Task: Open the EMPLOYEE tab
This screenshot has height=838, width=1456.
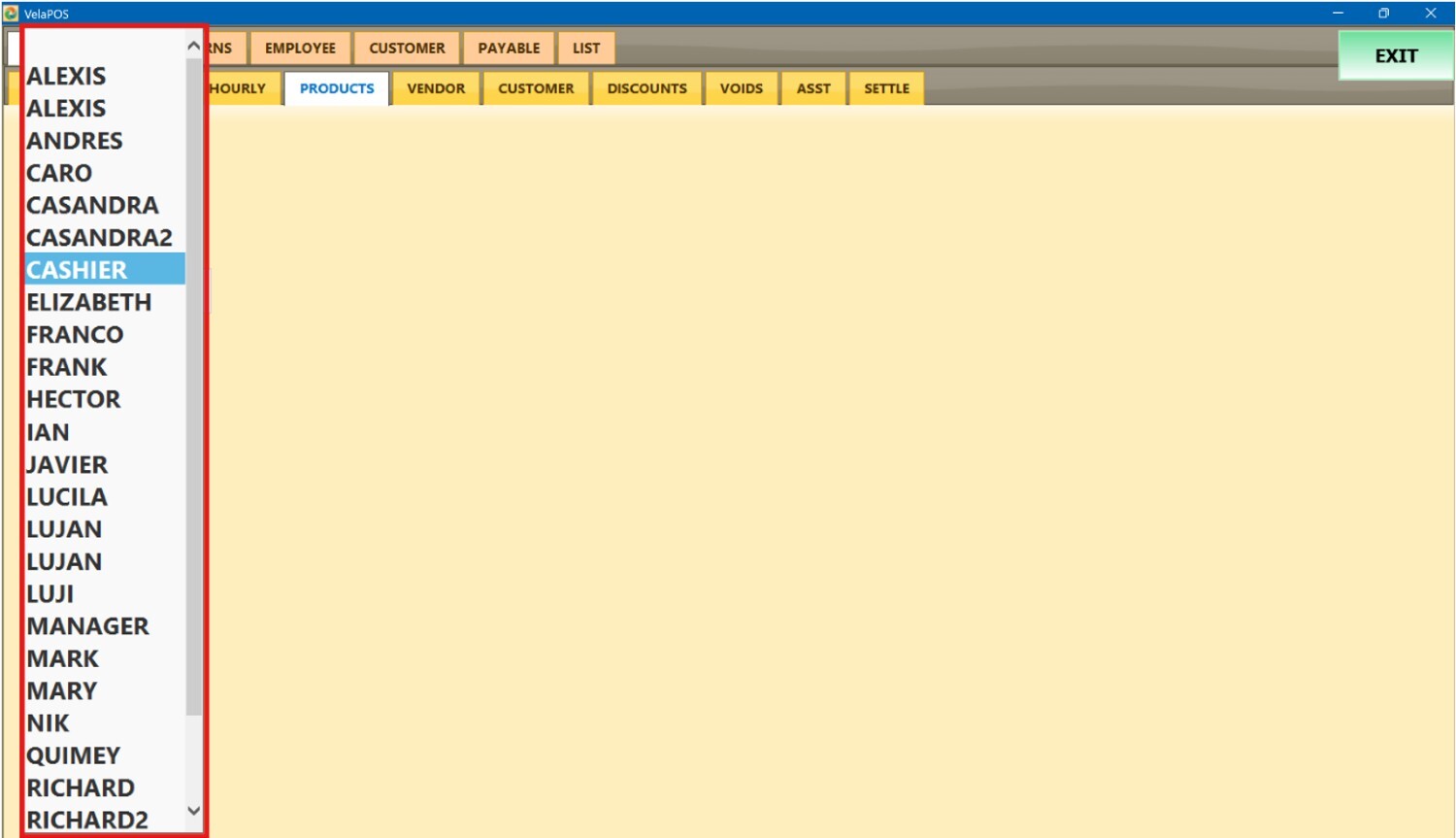Action: coord(300,48)
